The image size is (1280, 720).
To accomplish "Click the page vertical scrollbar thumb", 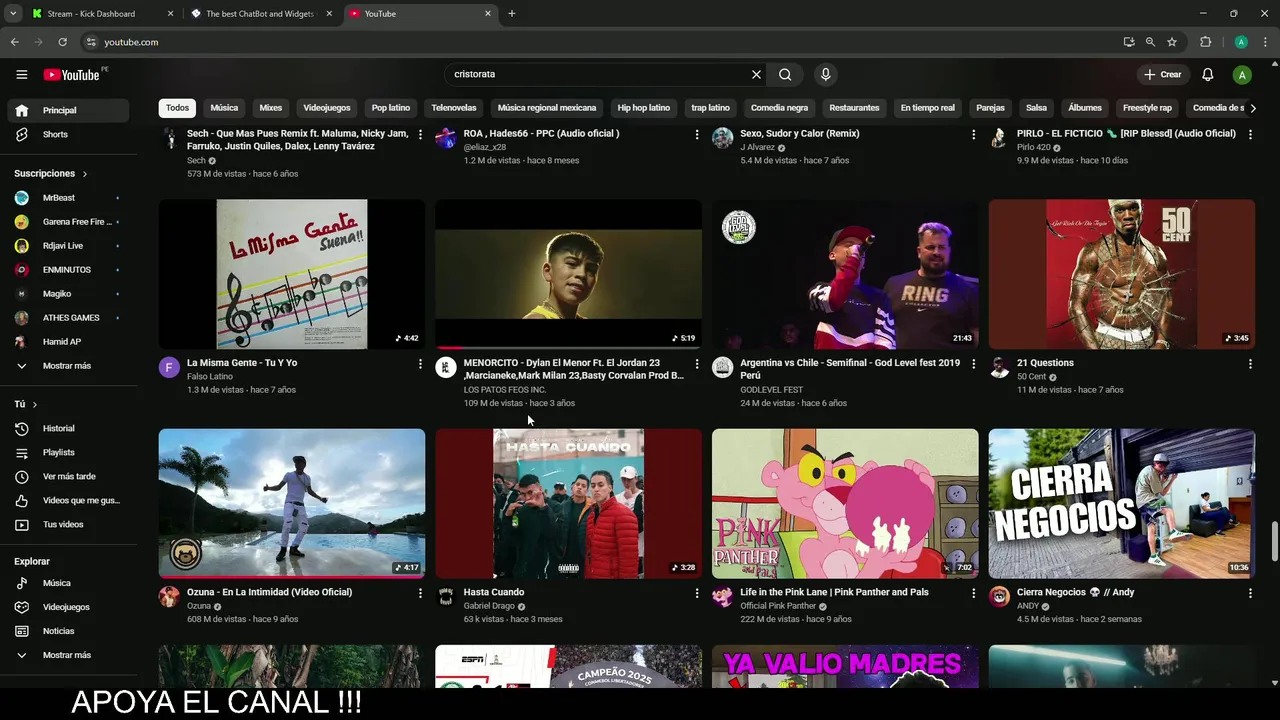I will point(1274,541).
